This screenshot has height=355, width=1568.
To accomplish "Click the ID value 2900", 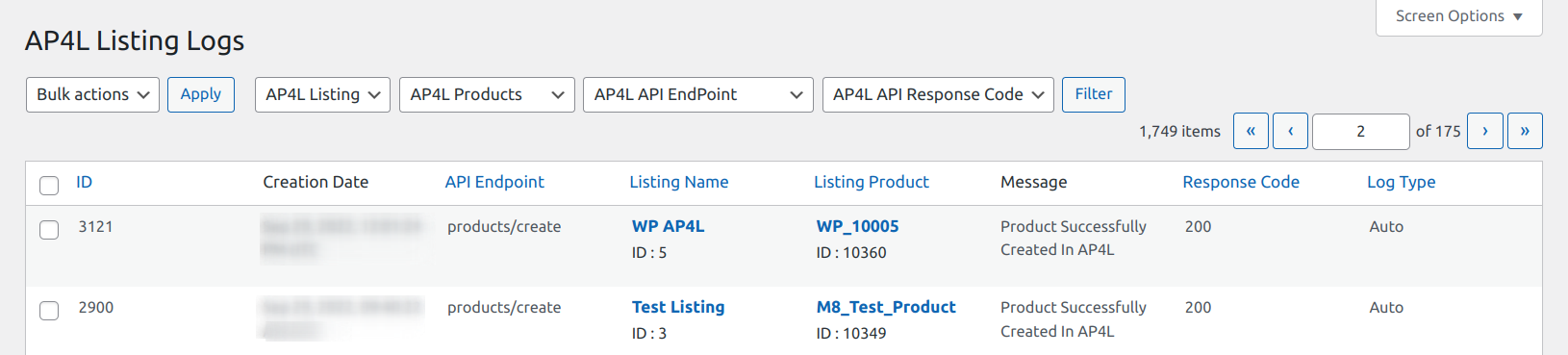I will [x=96, y=308].
